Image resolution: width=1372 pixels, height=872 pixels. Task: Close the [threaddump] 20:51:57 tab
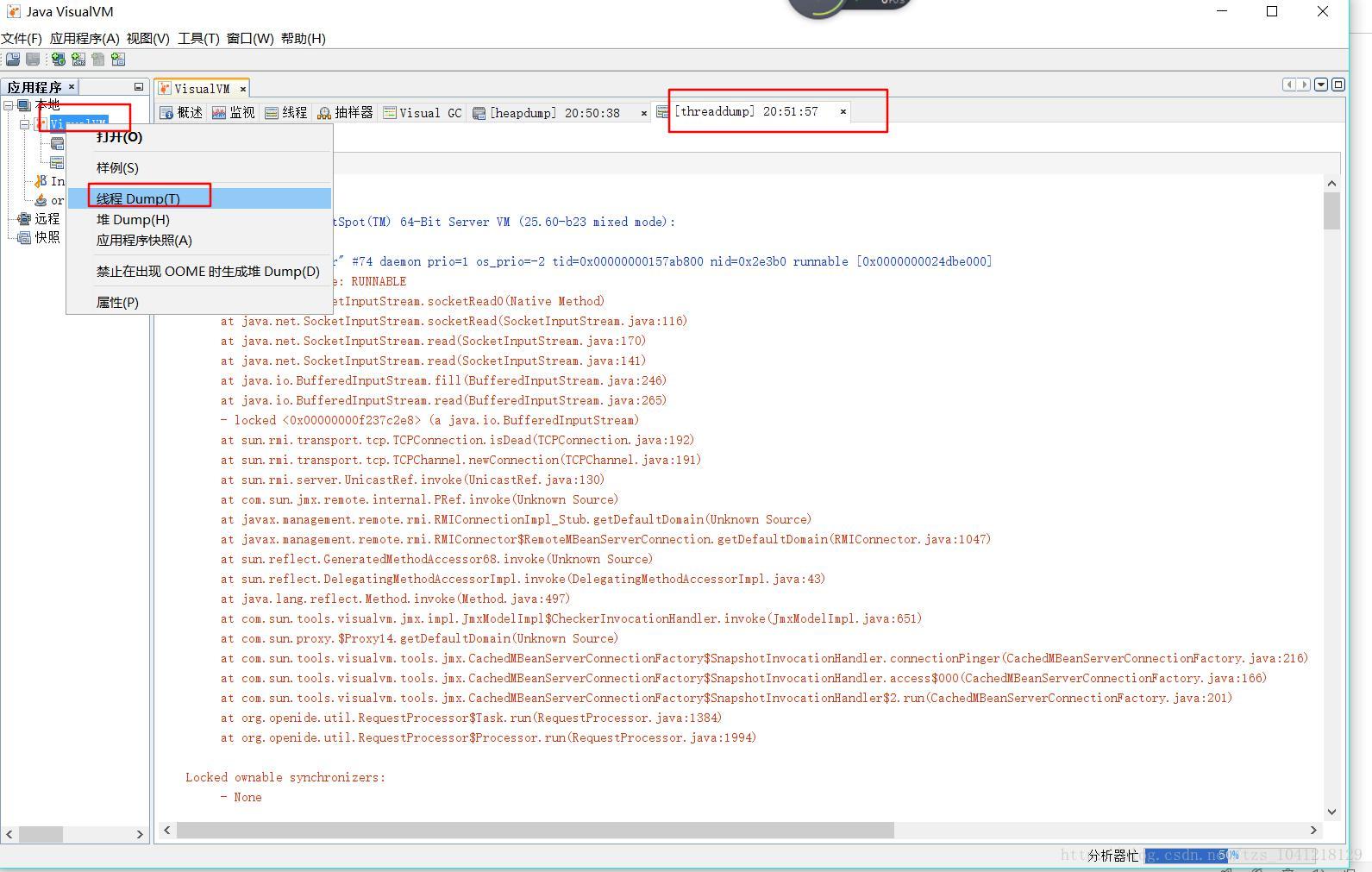click(x=843, y=111)
